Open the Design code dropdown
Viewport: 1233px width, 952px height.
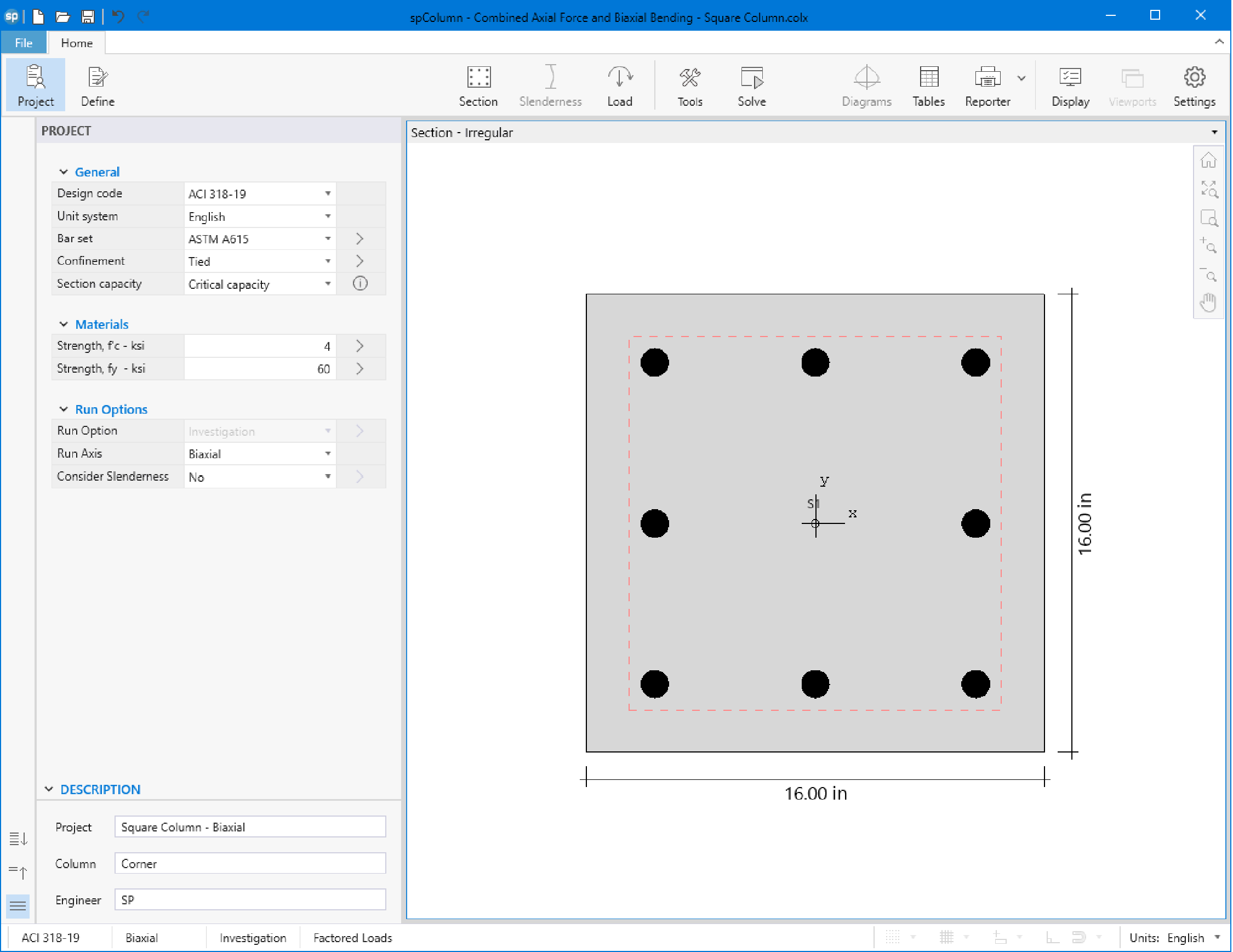[x=328, y=193]
